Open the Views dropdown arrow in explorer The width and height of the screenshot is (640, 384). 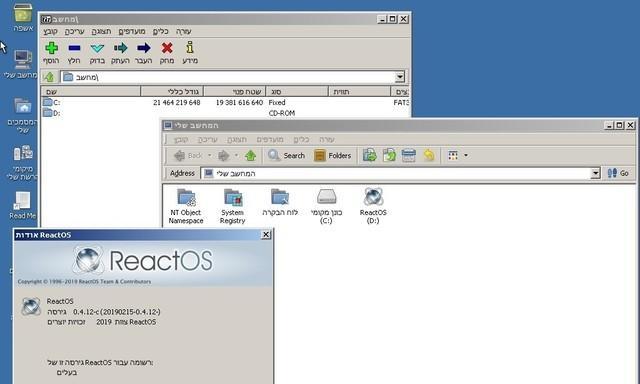tap(466, 155)
